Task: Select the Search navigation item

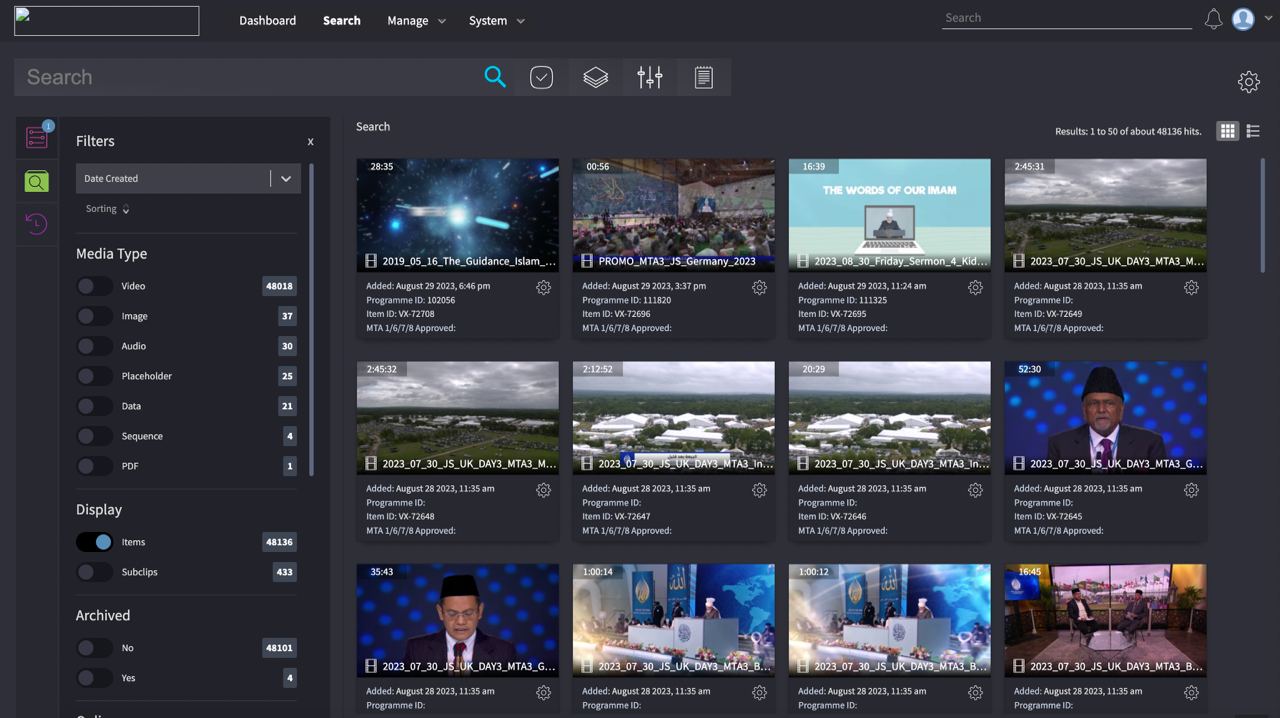Action: [341, 21]
